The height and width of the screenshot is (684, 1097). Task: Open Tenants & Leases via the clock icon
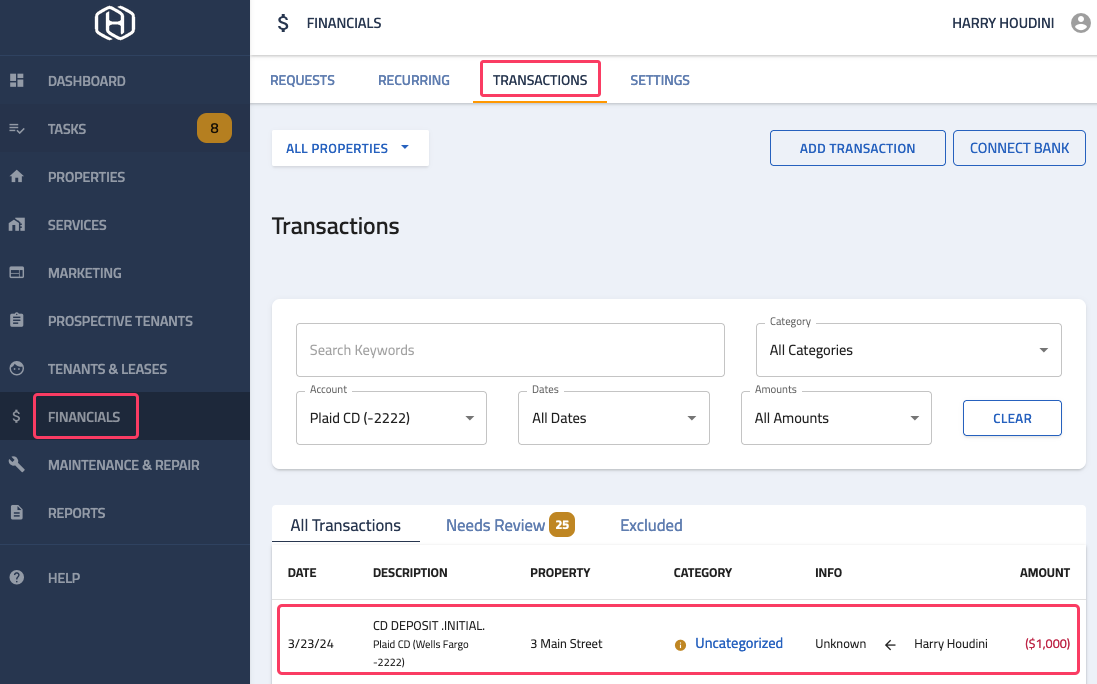[16, 368]
